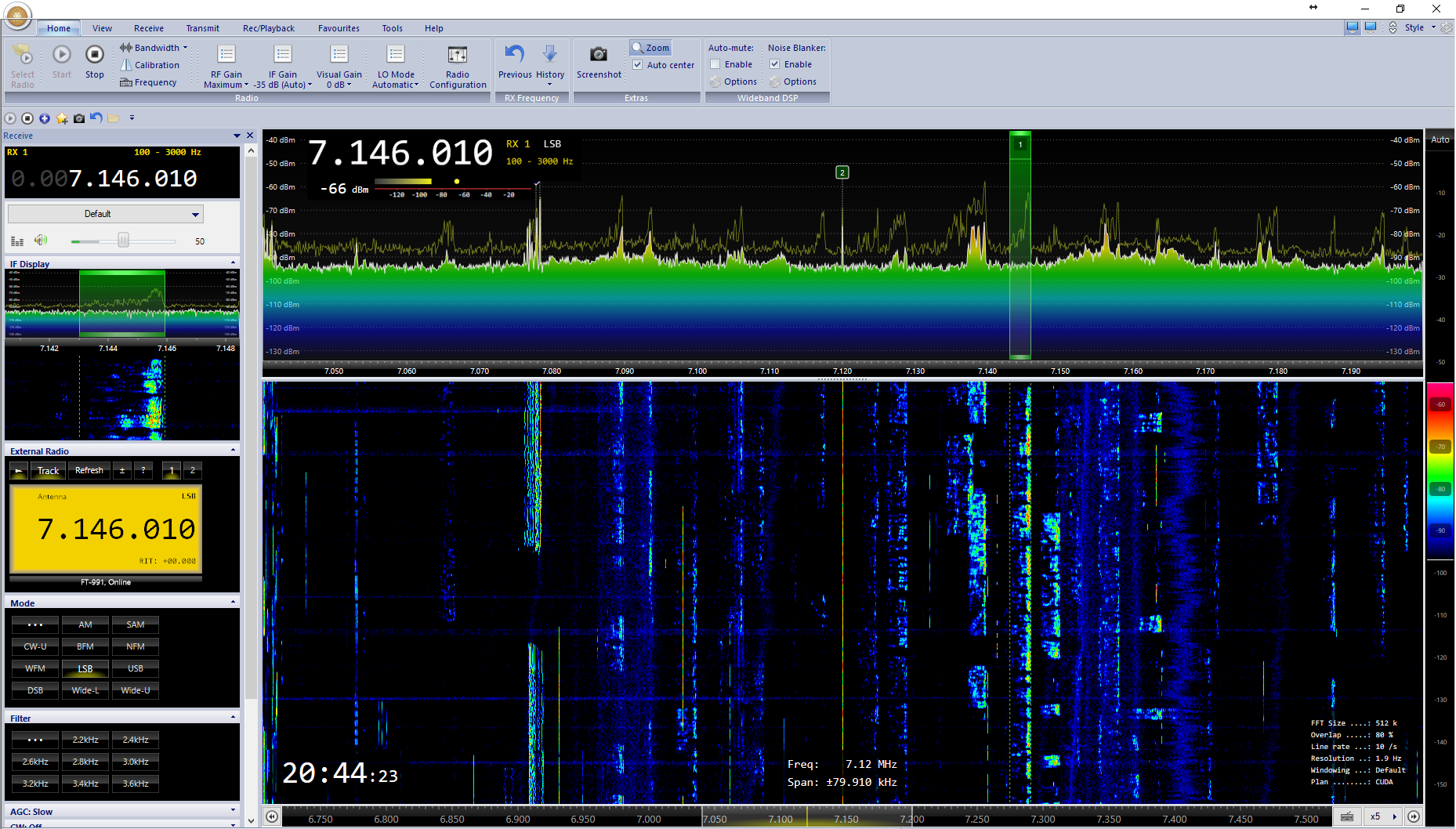Viewport: 1456px width, 829px height.
Task: Click the undo arrow in the quick toolbar
Action: point(96,118)
